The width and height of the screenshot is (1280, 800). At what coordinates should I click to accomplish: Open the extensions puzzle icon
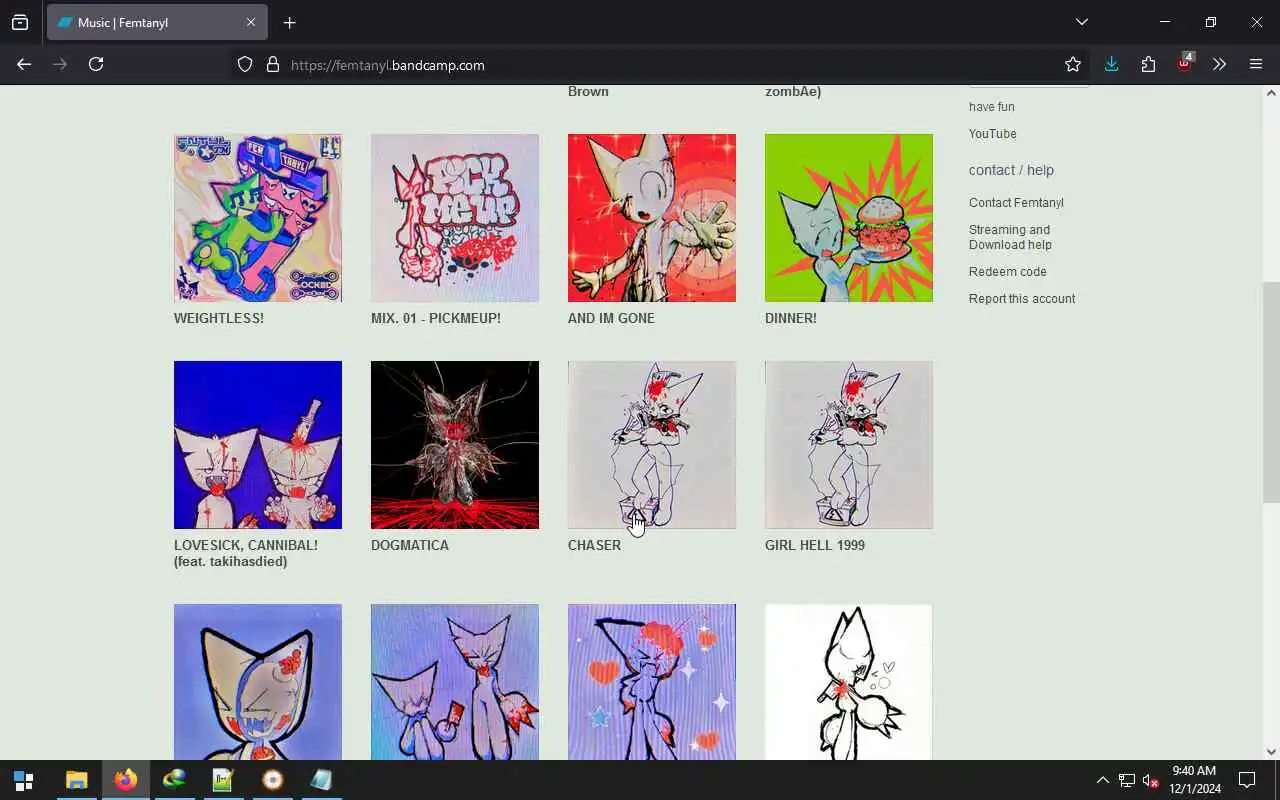1148,64
